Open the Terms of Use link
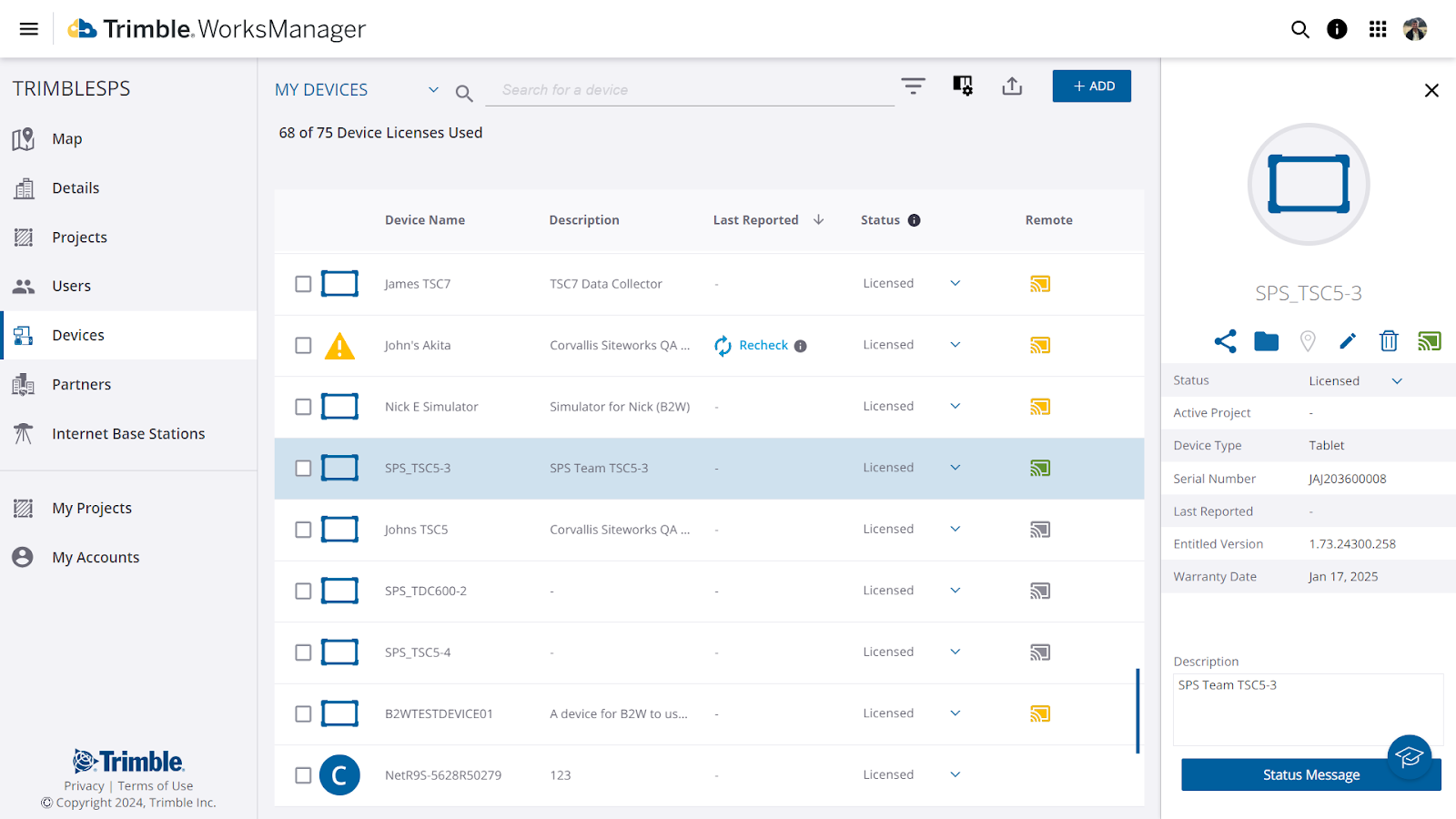Viewport: 1456px width, 819px height. [x=156, y=786]
